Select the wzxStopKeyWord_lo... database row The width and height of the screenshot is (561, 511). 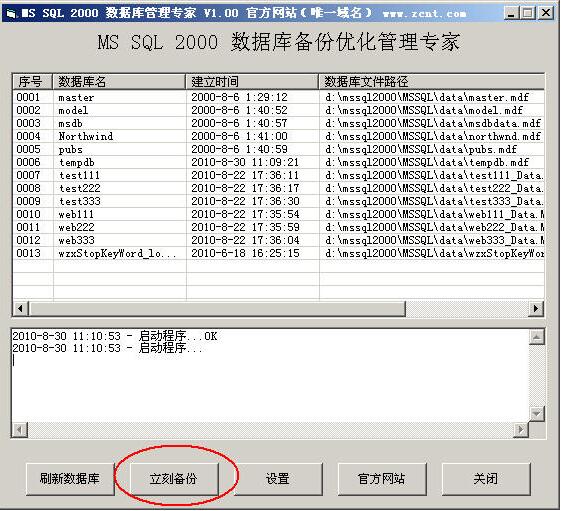click(278, 253)
